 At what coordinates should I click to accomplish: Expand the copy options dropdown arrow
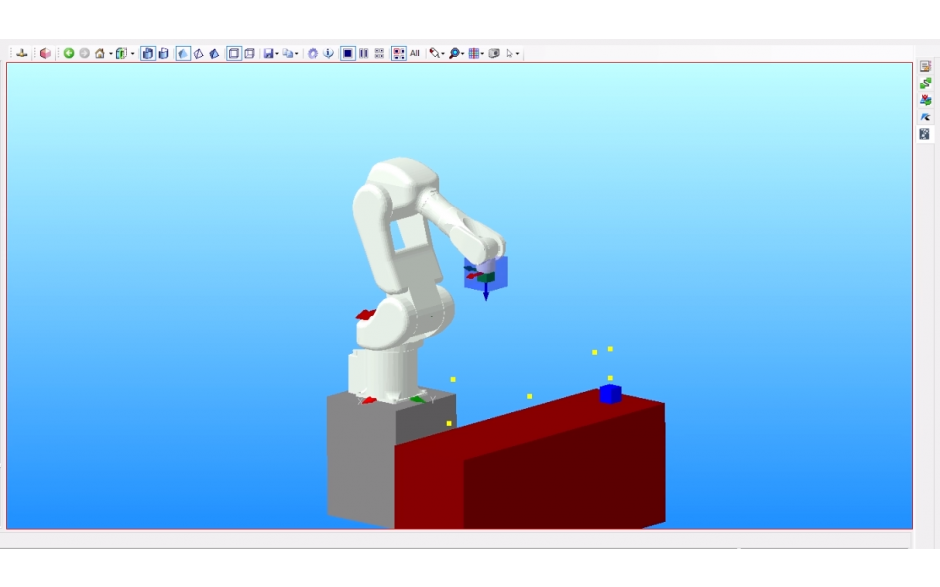click(x=297, y=54)
